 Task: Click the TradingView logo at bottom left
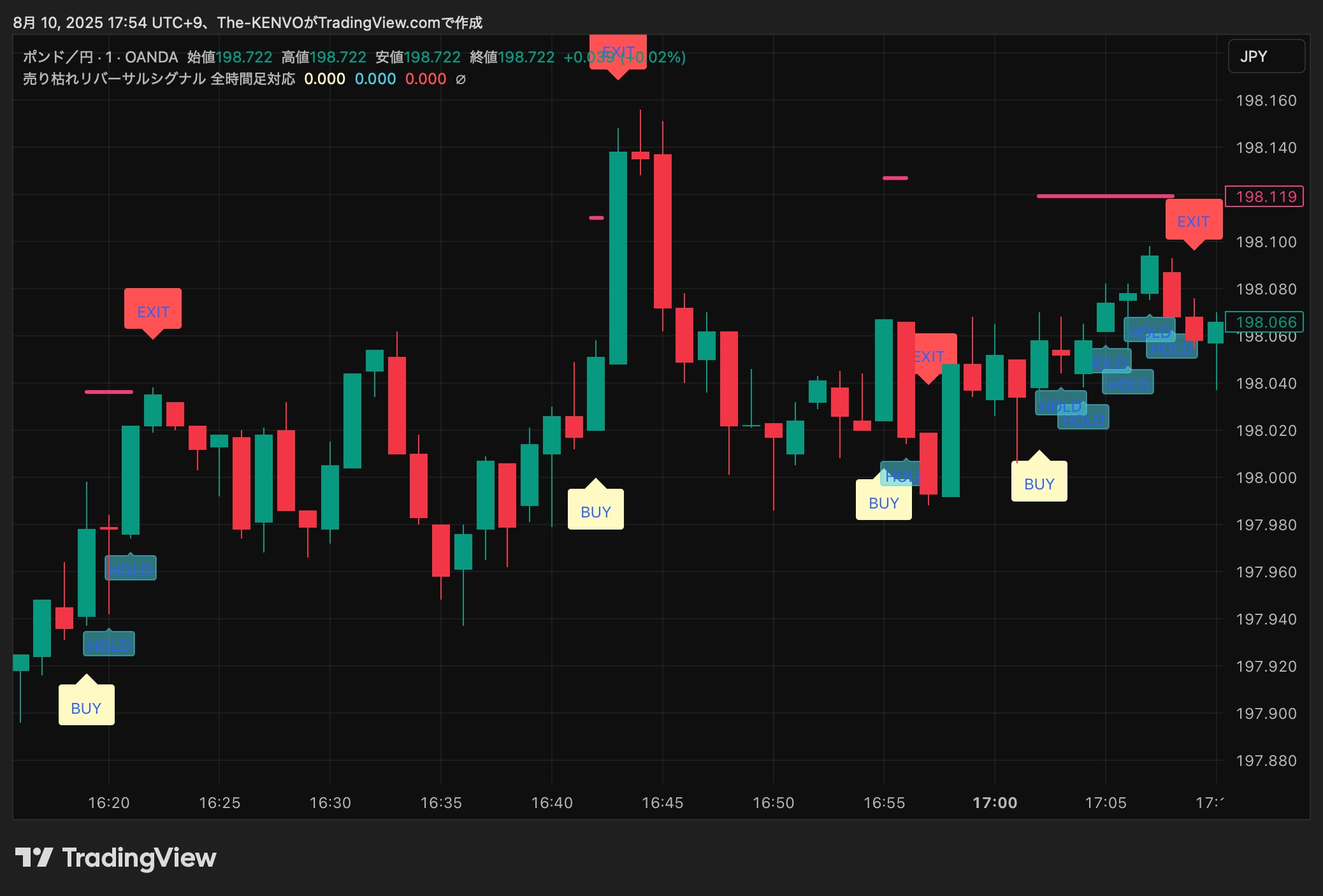pyautogui.click(x=115, y=858)
